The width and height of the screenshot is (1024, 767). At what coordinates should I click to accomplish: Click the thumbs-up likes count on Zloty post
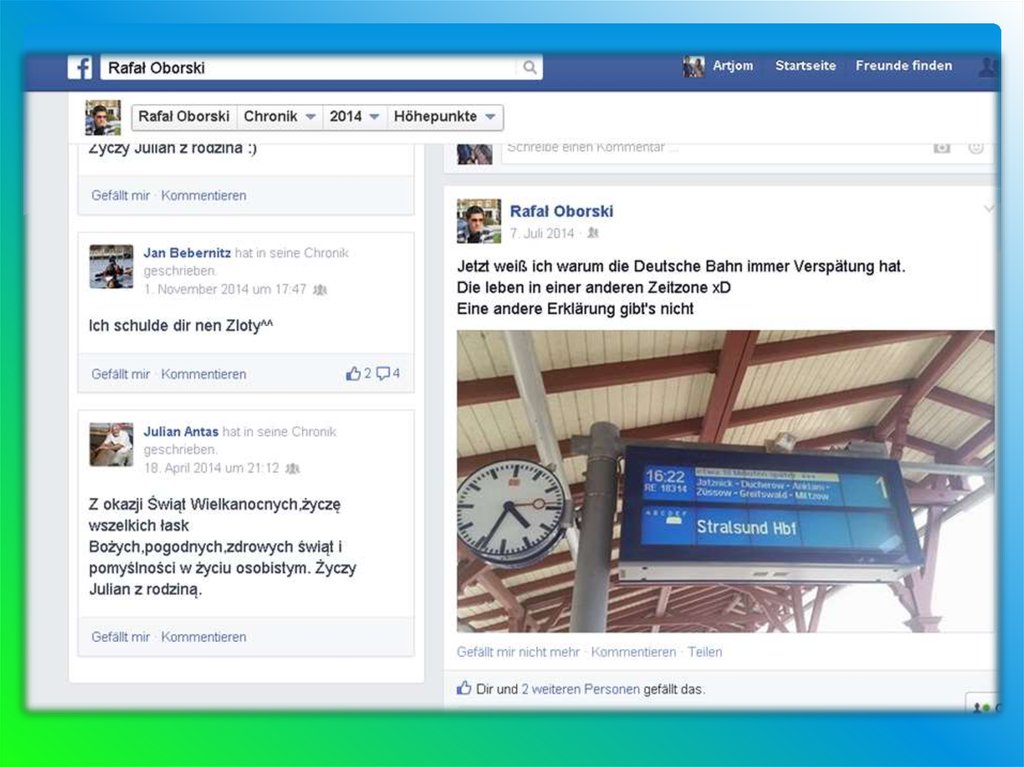click(x=359, y=374)
